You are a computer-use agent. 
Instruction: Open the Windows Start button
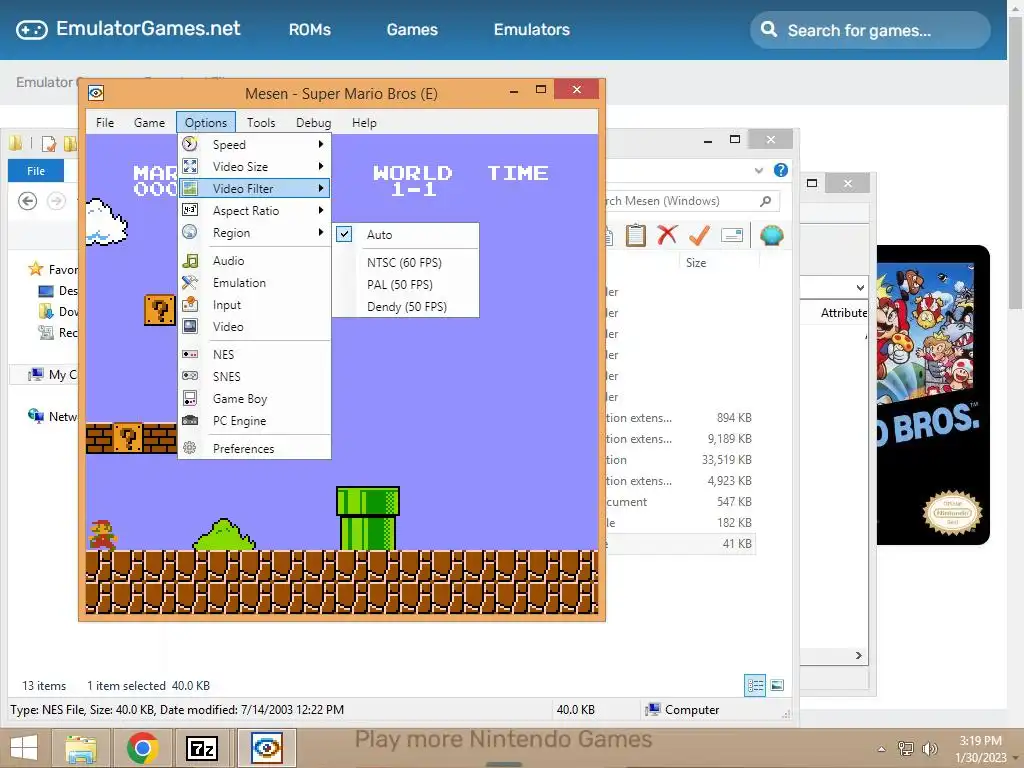pyautogui.click(x=24, y=748)
